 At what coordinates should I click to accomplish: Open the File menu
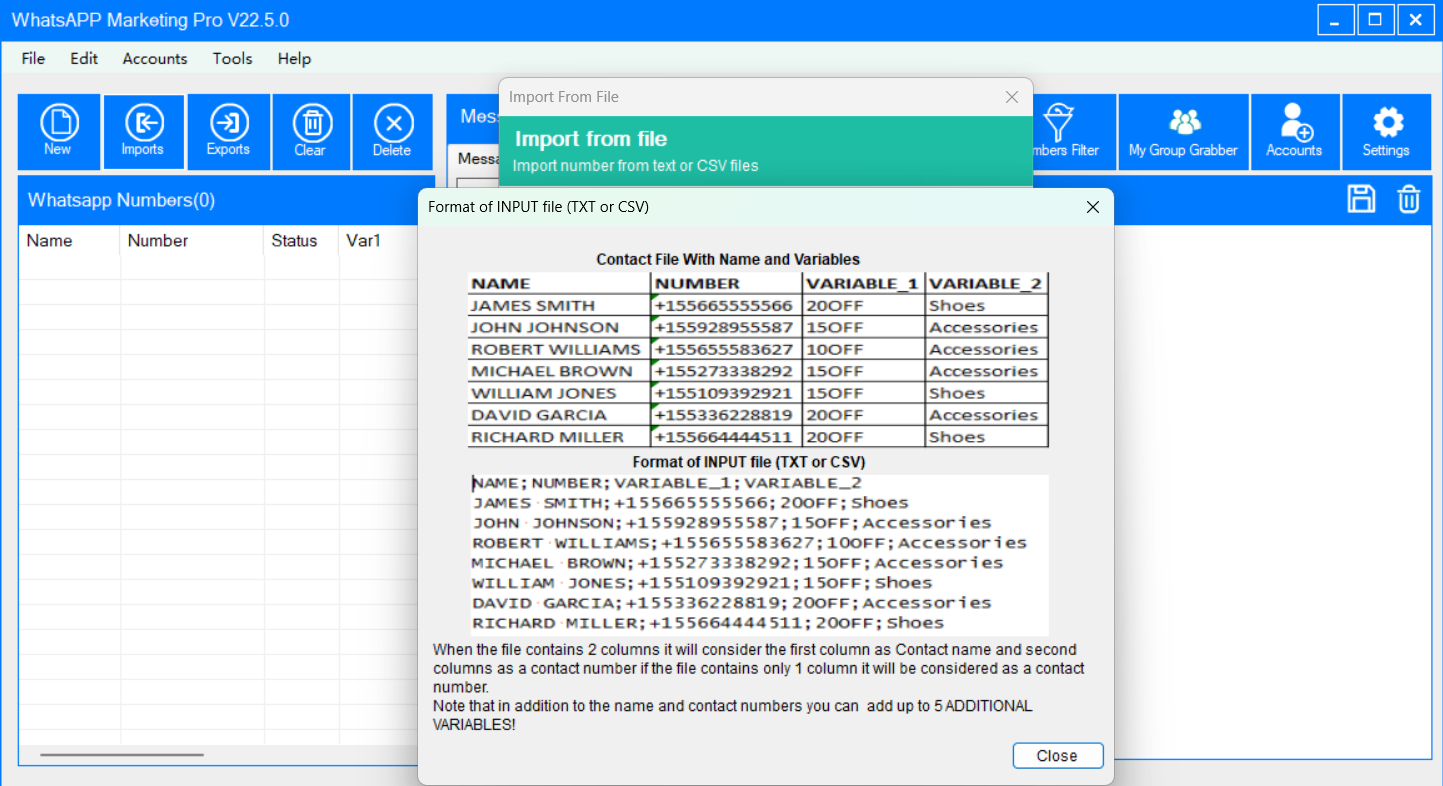point(33,58)
